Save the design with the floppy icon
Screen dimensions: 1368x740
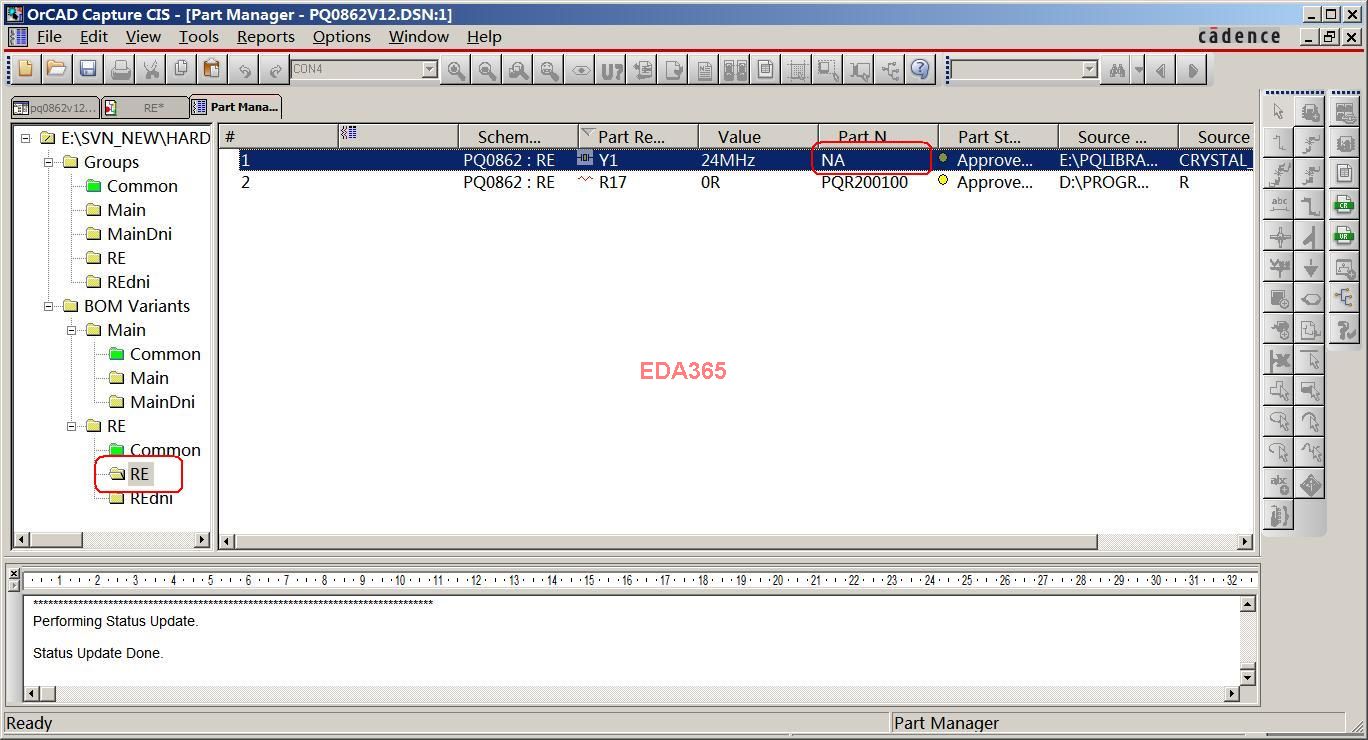(88, 69)
